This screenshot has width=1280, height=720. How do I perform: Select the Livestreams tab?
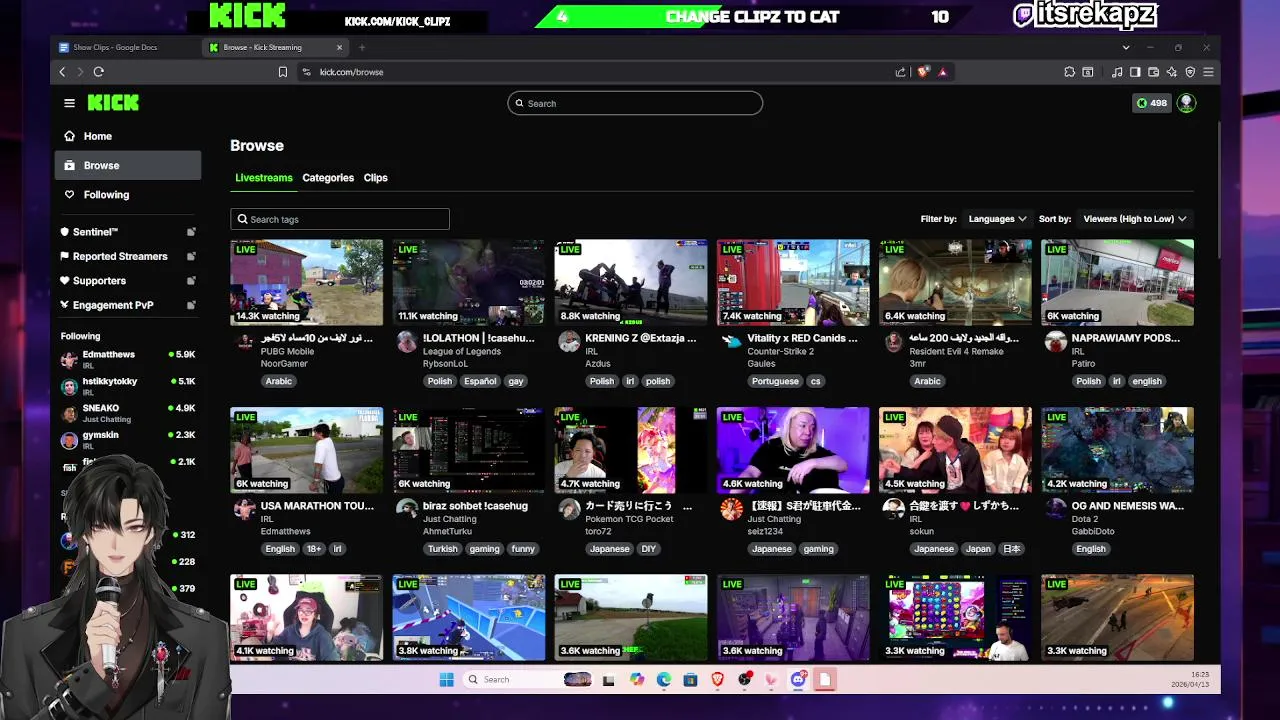264,178
